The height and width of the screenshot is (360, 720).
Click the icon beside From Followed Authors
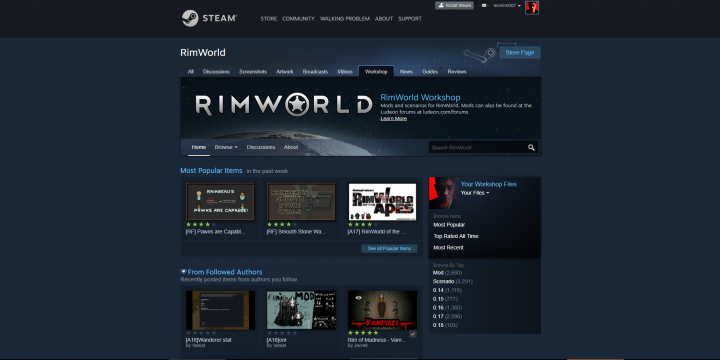click(183, 272)
